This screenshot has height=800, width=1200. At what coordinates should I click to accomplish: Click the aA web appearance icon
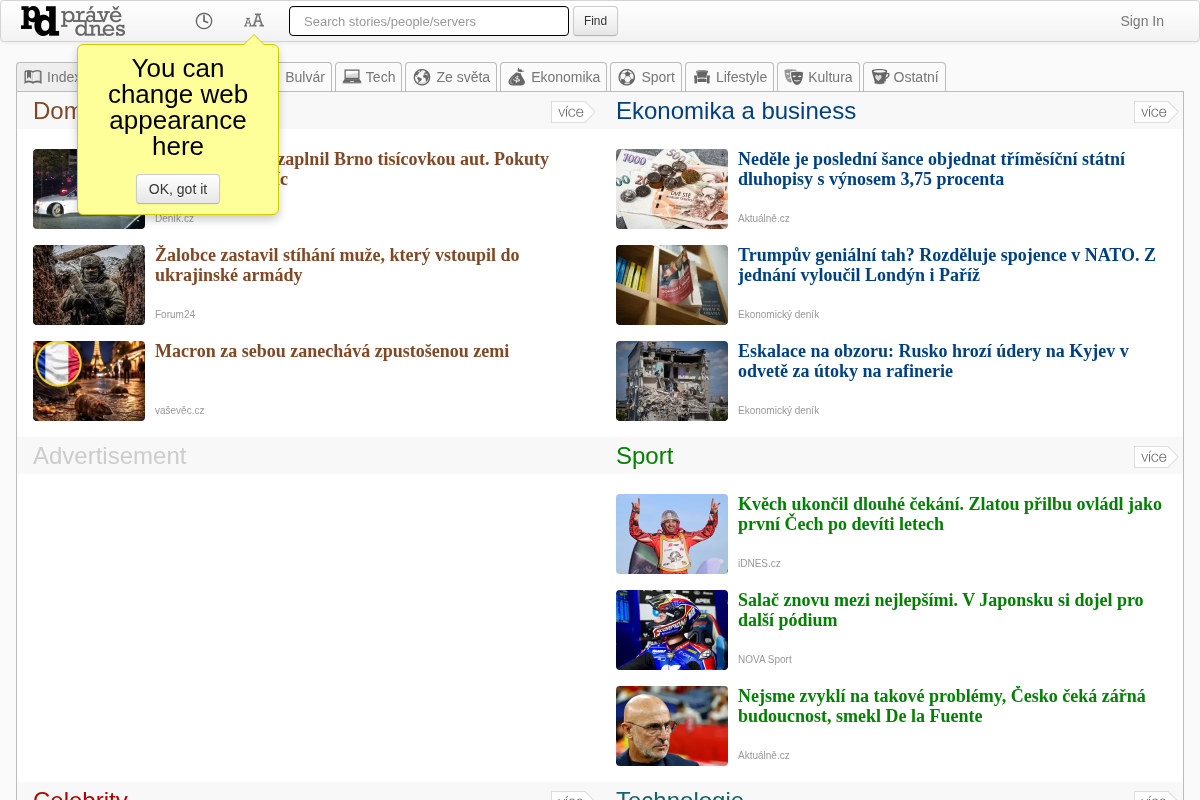[x=254, y=21]
